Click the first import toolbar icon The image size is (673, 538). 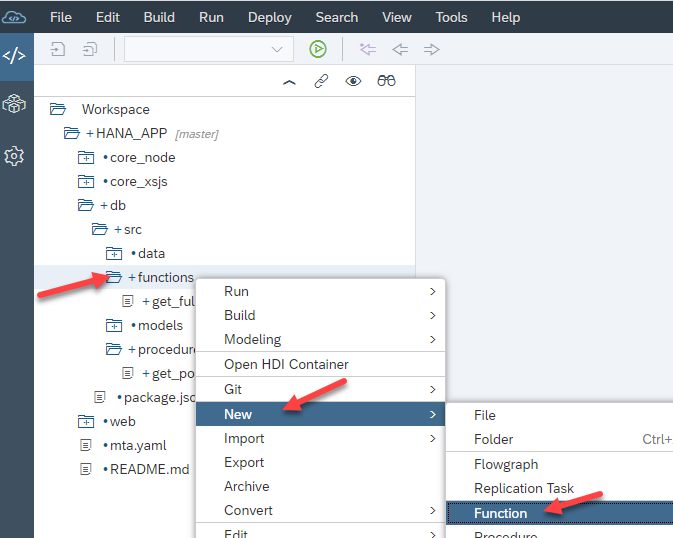pyautogui.click(x=58, y=49)
